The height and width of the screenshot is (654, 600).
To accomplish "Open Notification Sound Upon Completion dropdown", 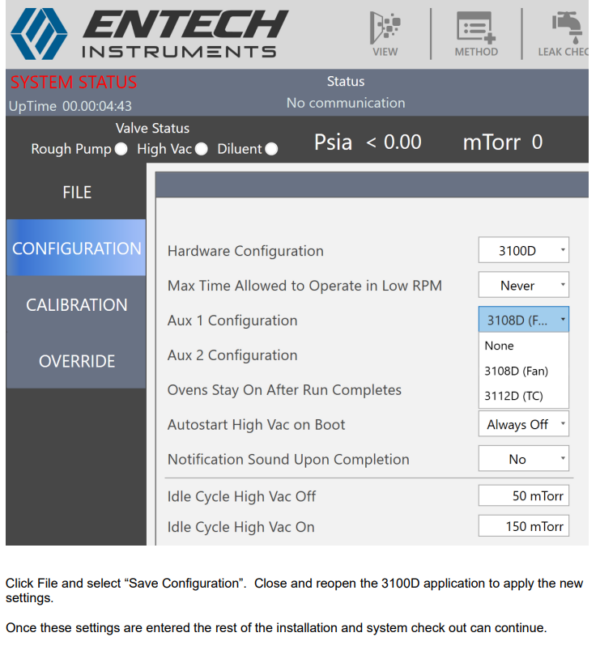I will pyautogui.click(x=523, y=460).
